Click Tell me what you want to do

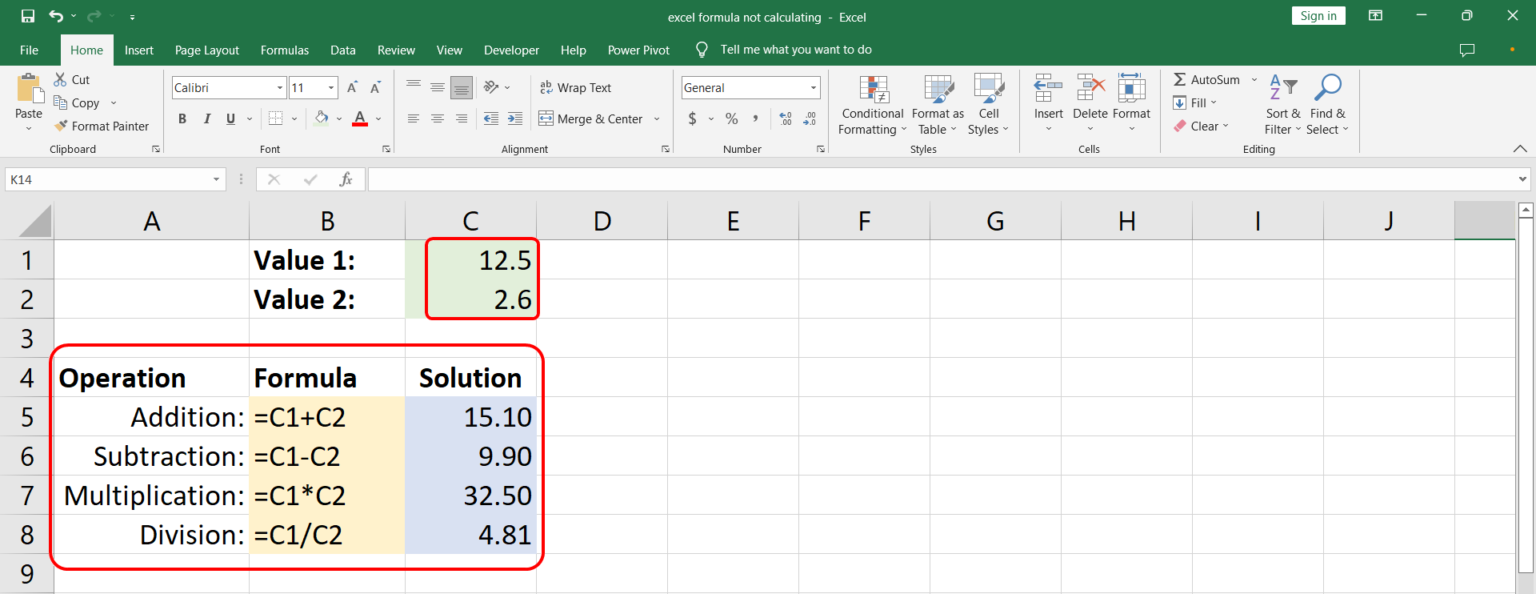pos(786,49)
